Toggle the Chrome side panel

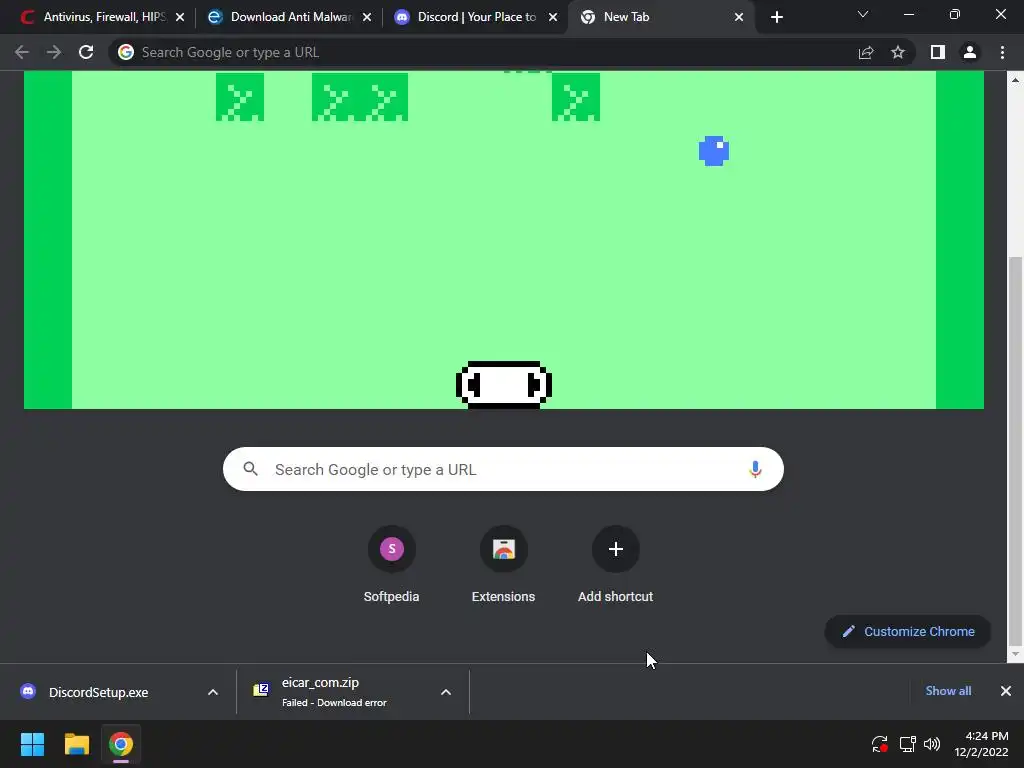(x=938, y=52)
